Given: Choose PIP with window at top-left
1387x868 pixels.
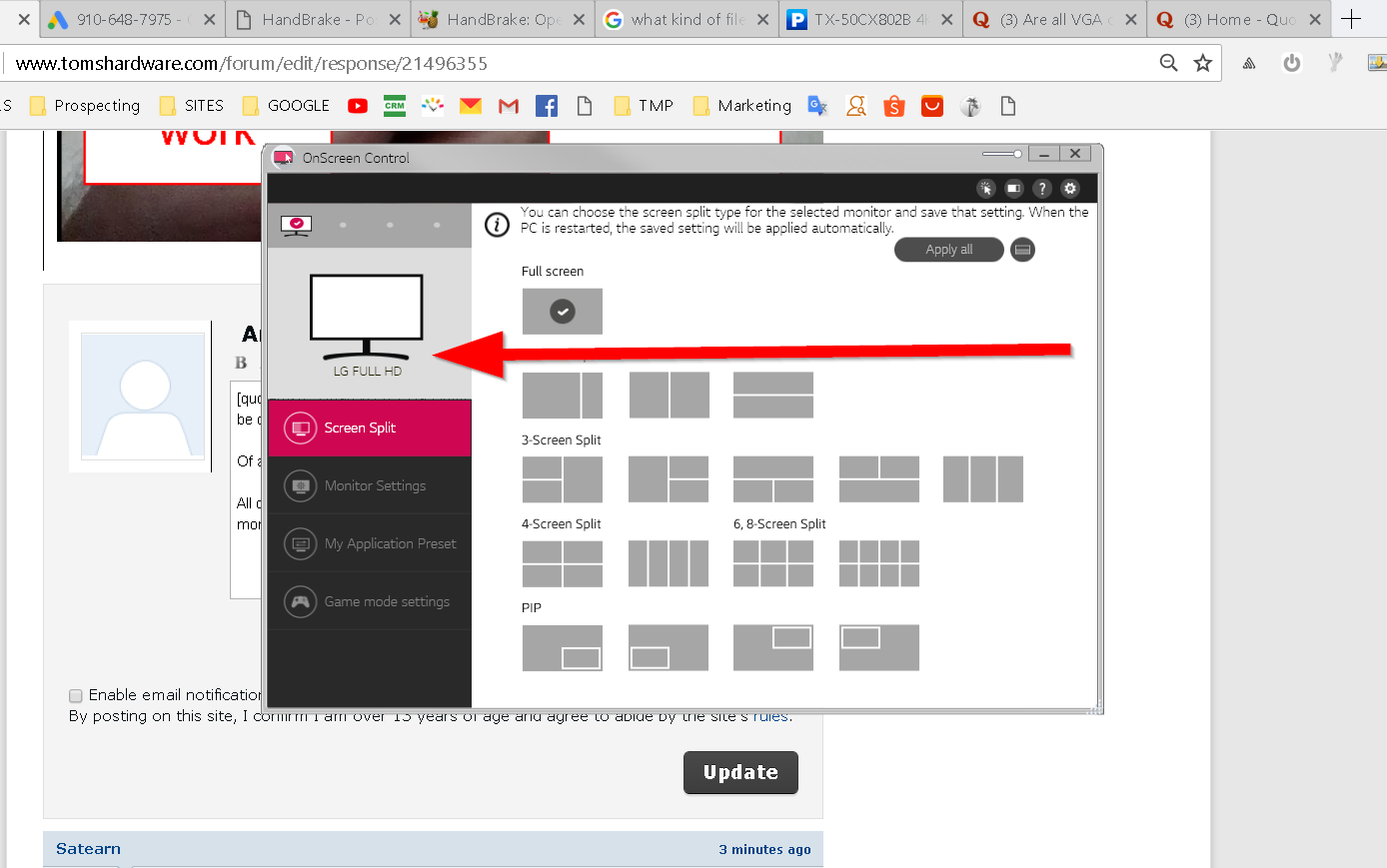Looking at the screenshot, I should 879,647.
